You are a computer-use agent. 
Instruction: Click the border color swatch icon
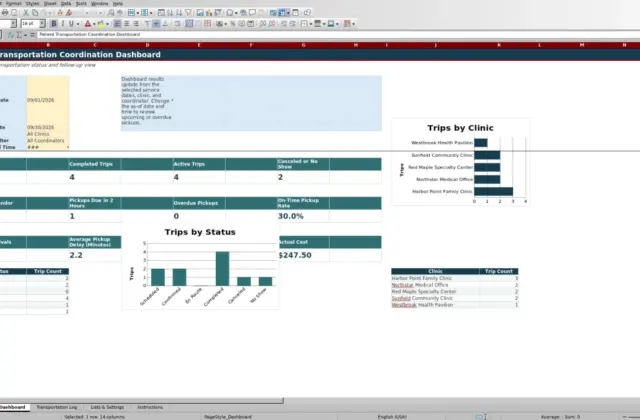coord(331,24)
